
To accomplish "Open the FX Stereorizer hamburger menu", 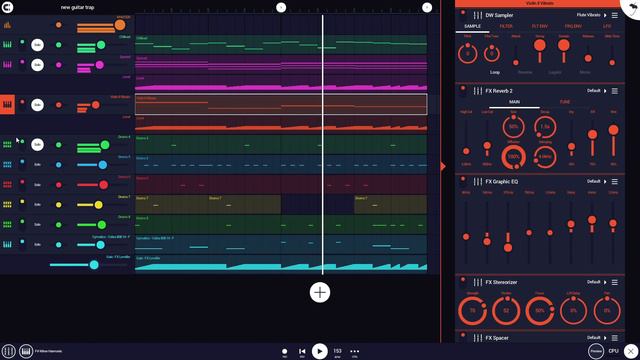I will [x=615, y=282].
